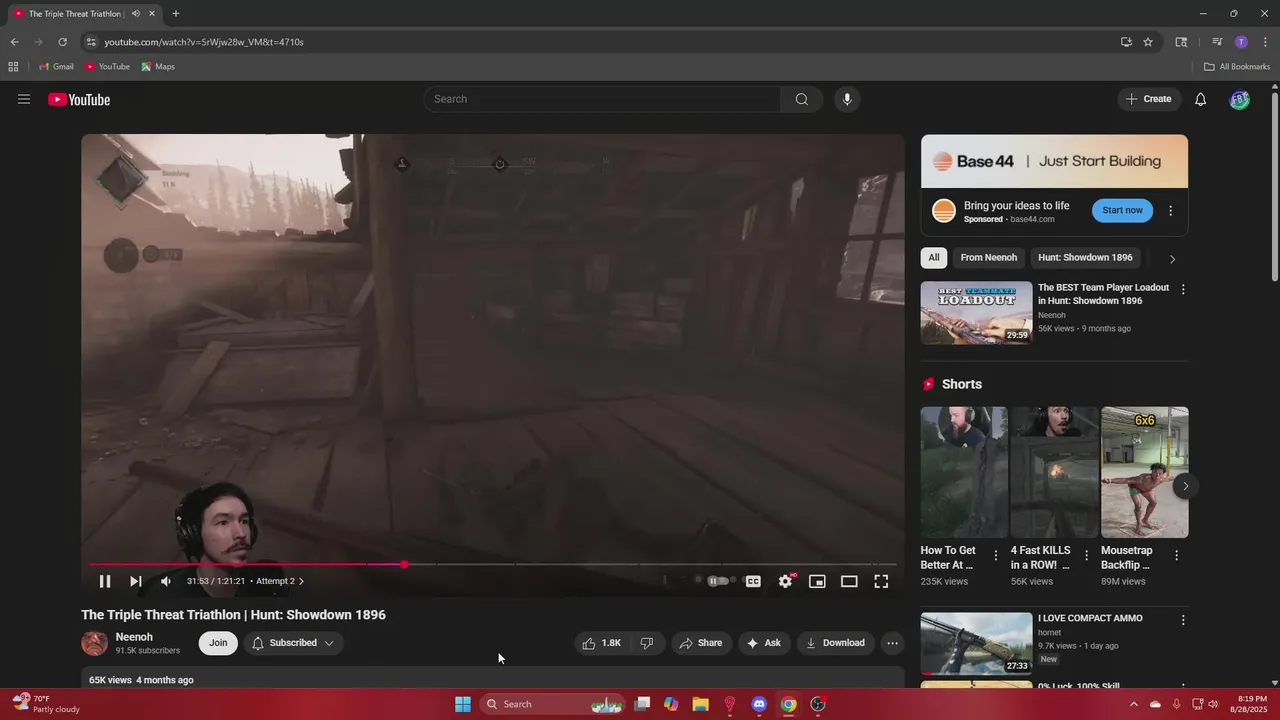Share this video
Viewport: 1280px width, 720px height.
[x=701, y=643]
